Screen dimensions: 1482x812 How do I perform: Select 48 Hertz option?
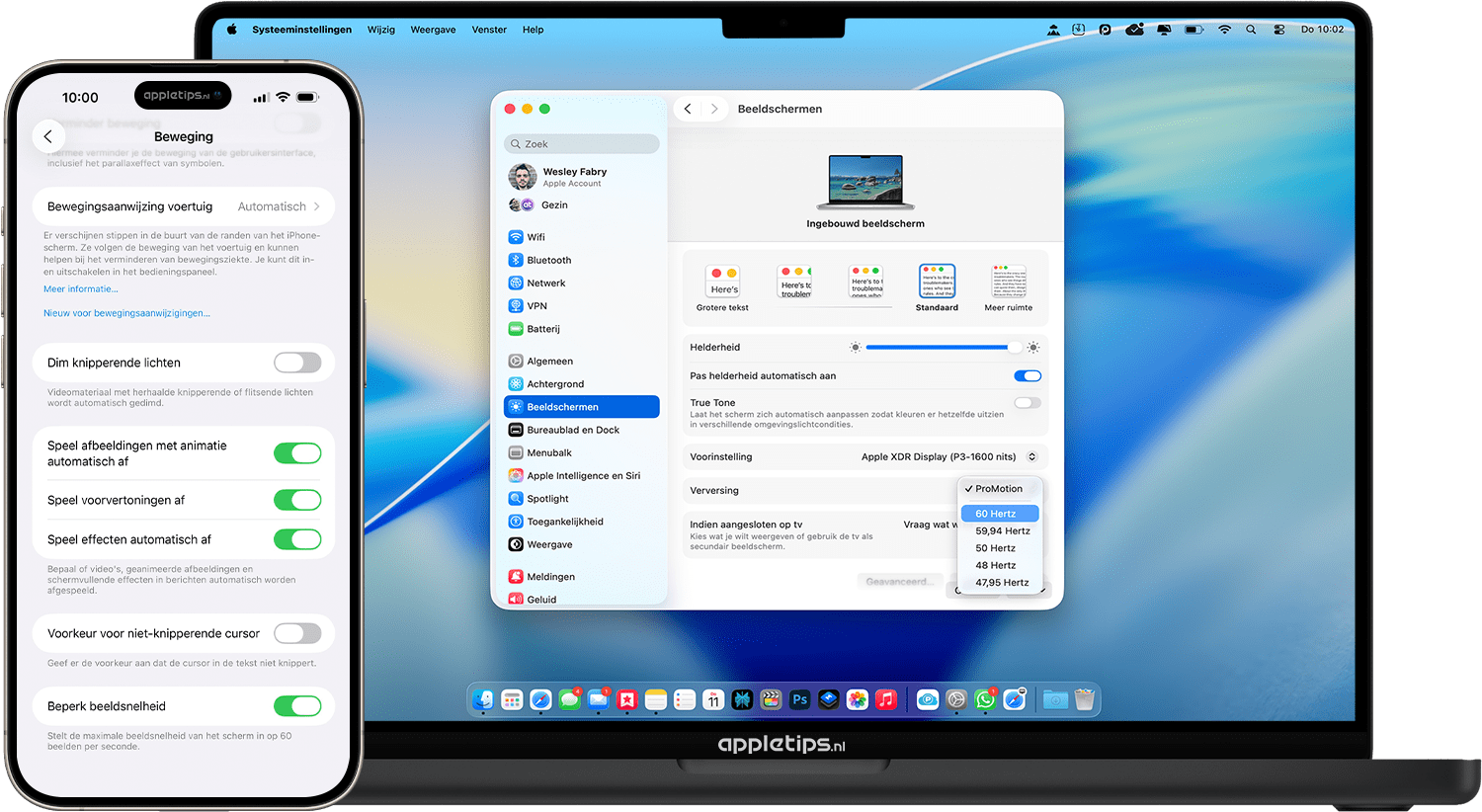click(999, 565)
